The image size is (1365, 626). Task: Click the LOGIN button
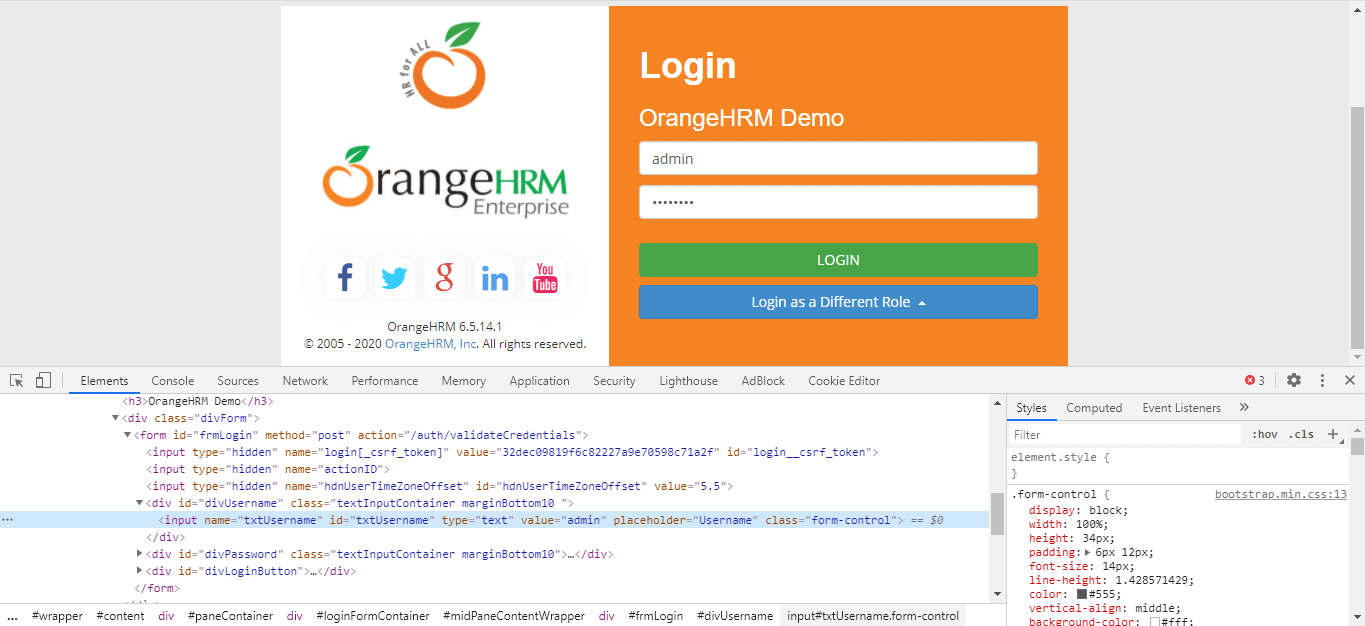point(837,259)
